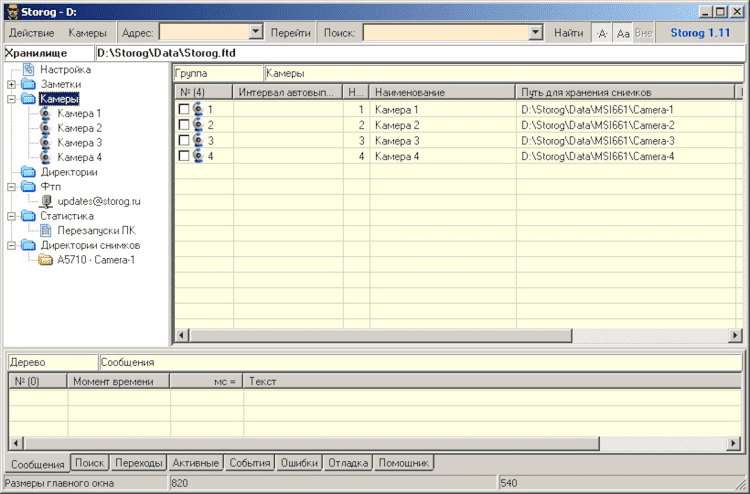The height and width of the screenshot is (494, 750).
Task: Open the Поиск combo box dropdown arrow
Action: (536, 33)
